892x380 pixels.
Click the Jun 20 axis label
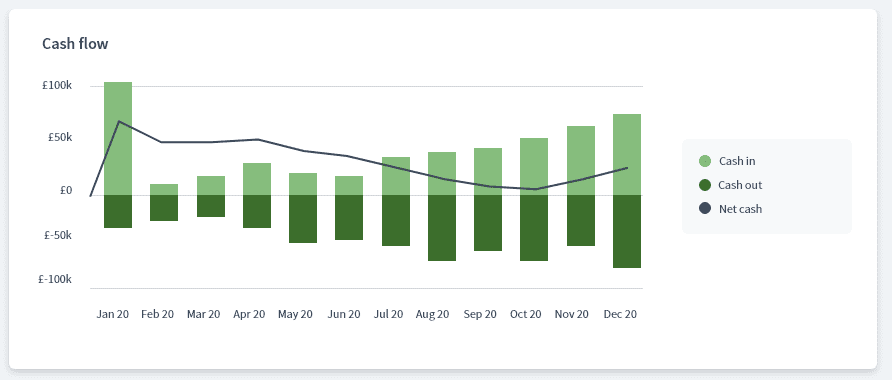(x=344, y=314)
